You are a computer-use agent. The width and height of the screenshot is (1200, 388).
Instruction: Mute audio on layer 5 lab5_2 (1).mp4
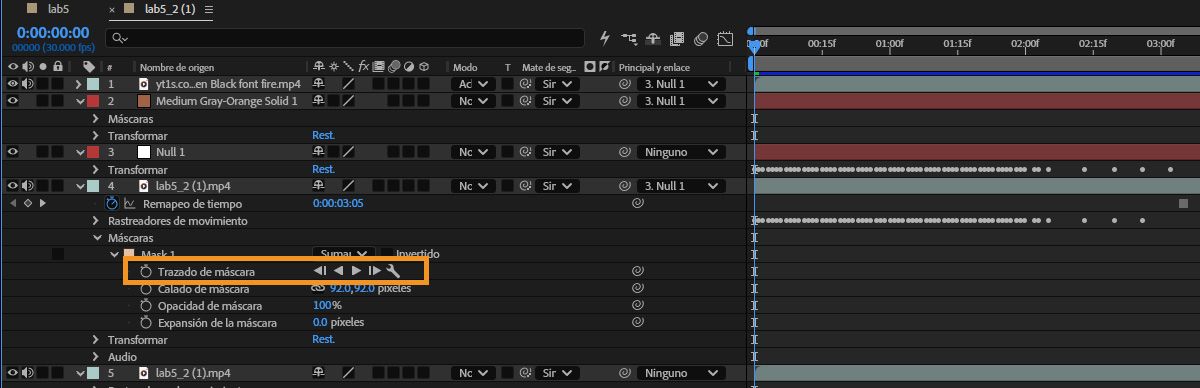click(x=27, y=373)
